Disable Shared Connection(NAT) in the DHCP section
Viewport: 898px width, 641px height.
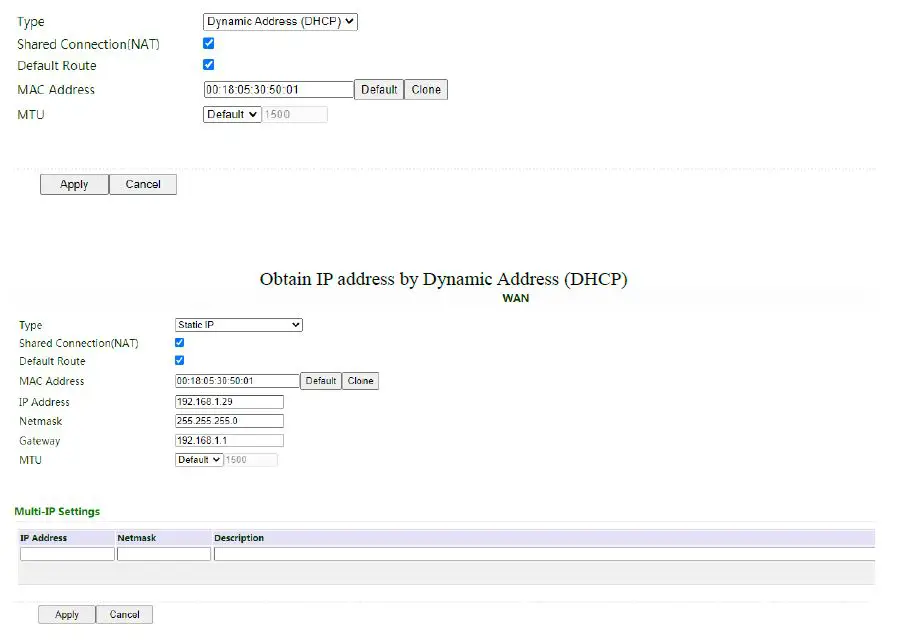click(x=208, y=42)
